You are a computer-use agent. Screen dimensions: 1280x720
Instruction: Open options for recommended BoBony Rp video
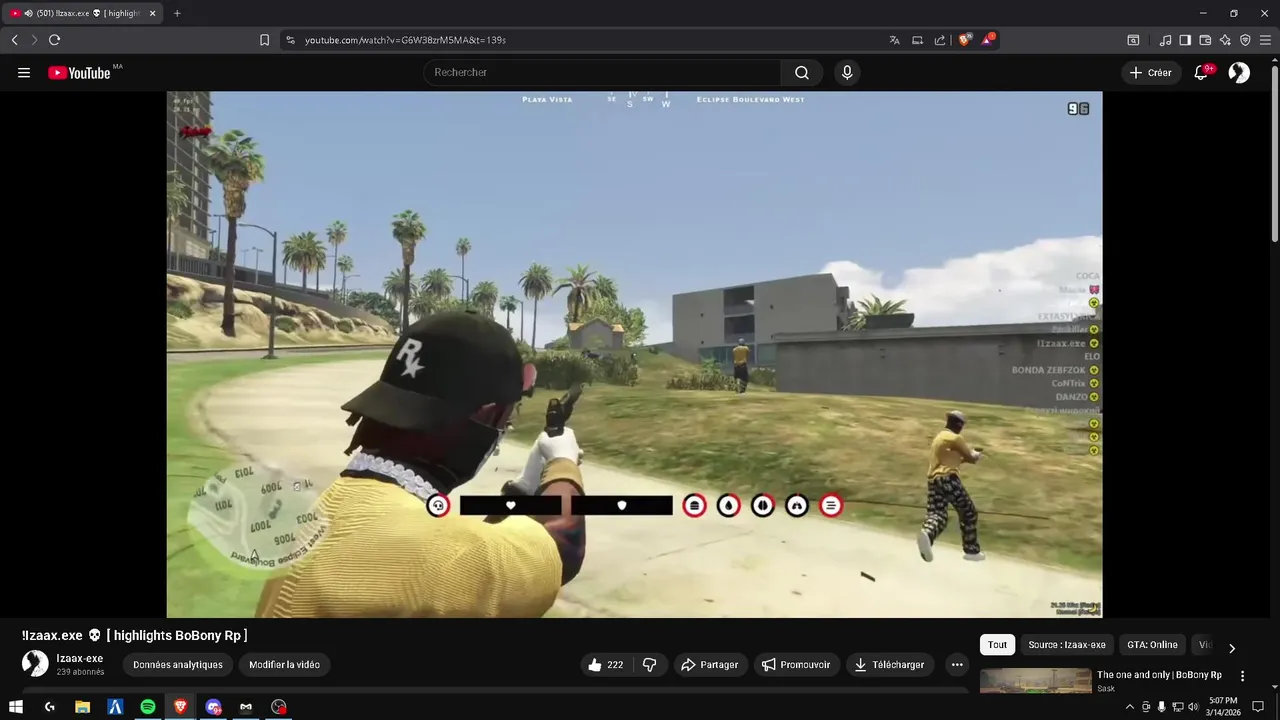[1243, 676]
